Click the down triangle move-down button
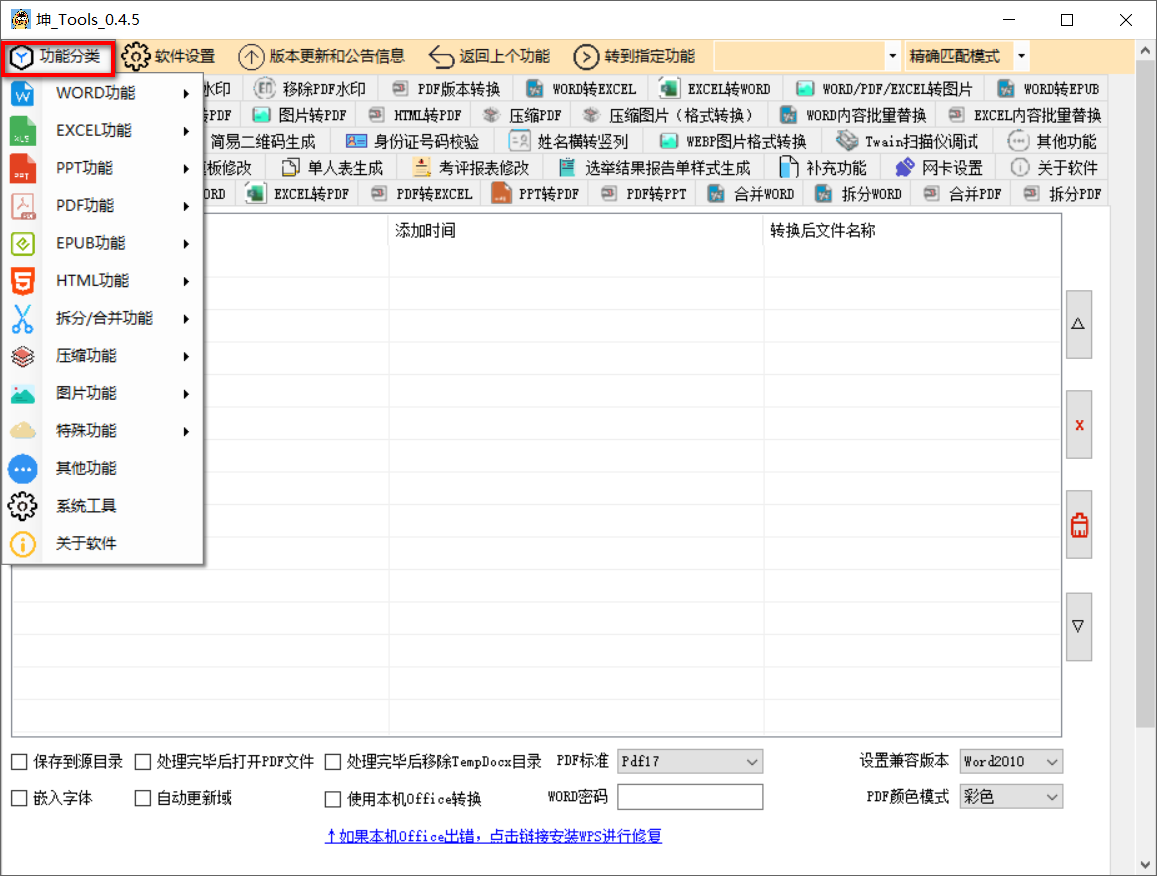The image size is (1157, 876). [1079, 627]
